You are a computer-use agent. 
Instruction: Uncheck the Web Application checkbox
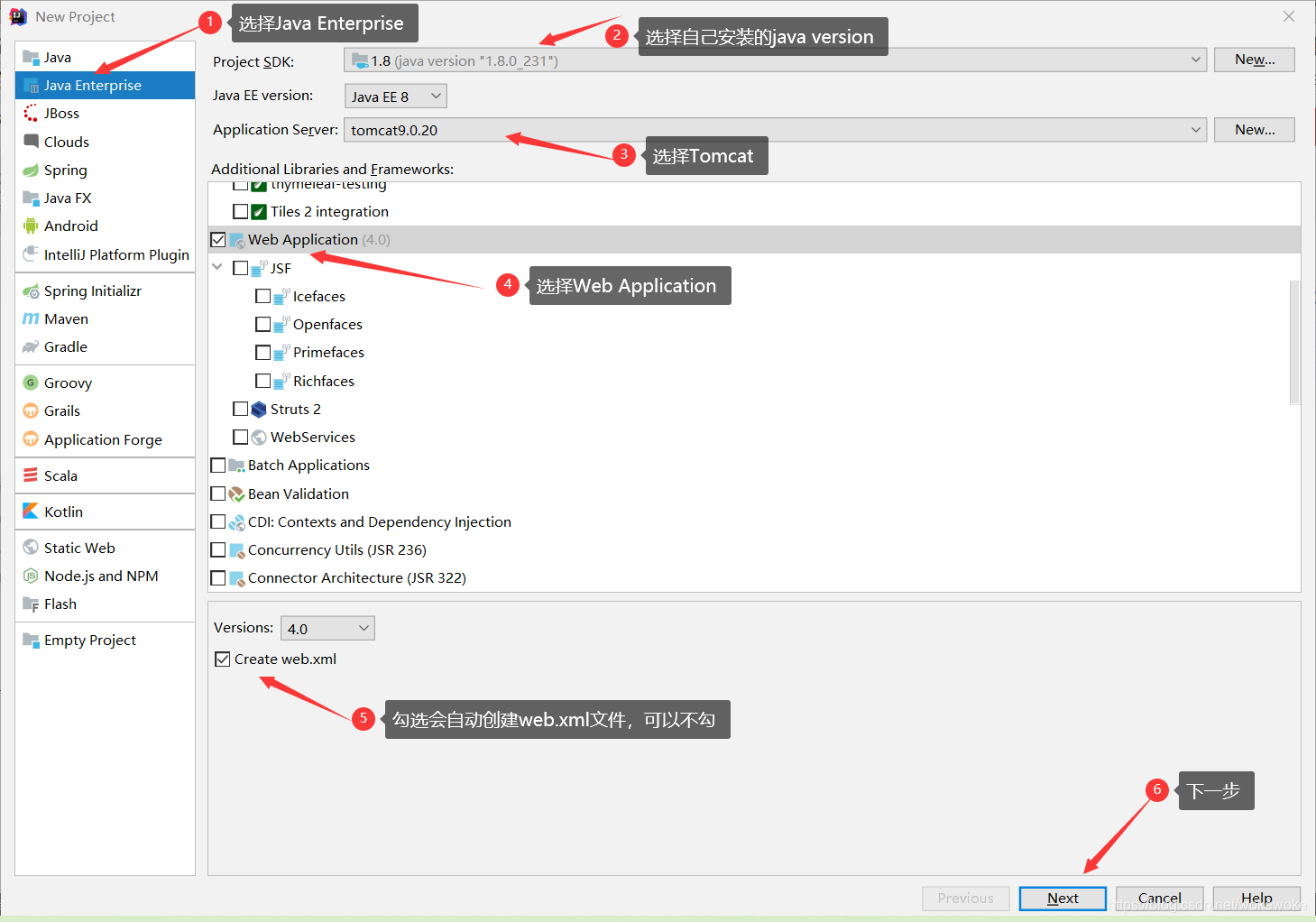coord(218,240)
